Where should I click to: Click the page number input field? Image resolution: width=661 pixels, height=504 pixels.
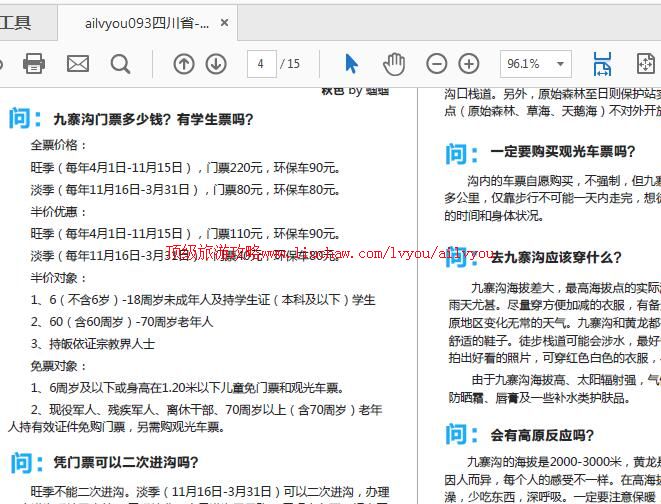tap(261, 64)
